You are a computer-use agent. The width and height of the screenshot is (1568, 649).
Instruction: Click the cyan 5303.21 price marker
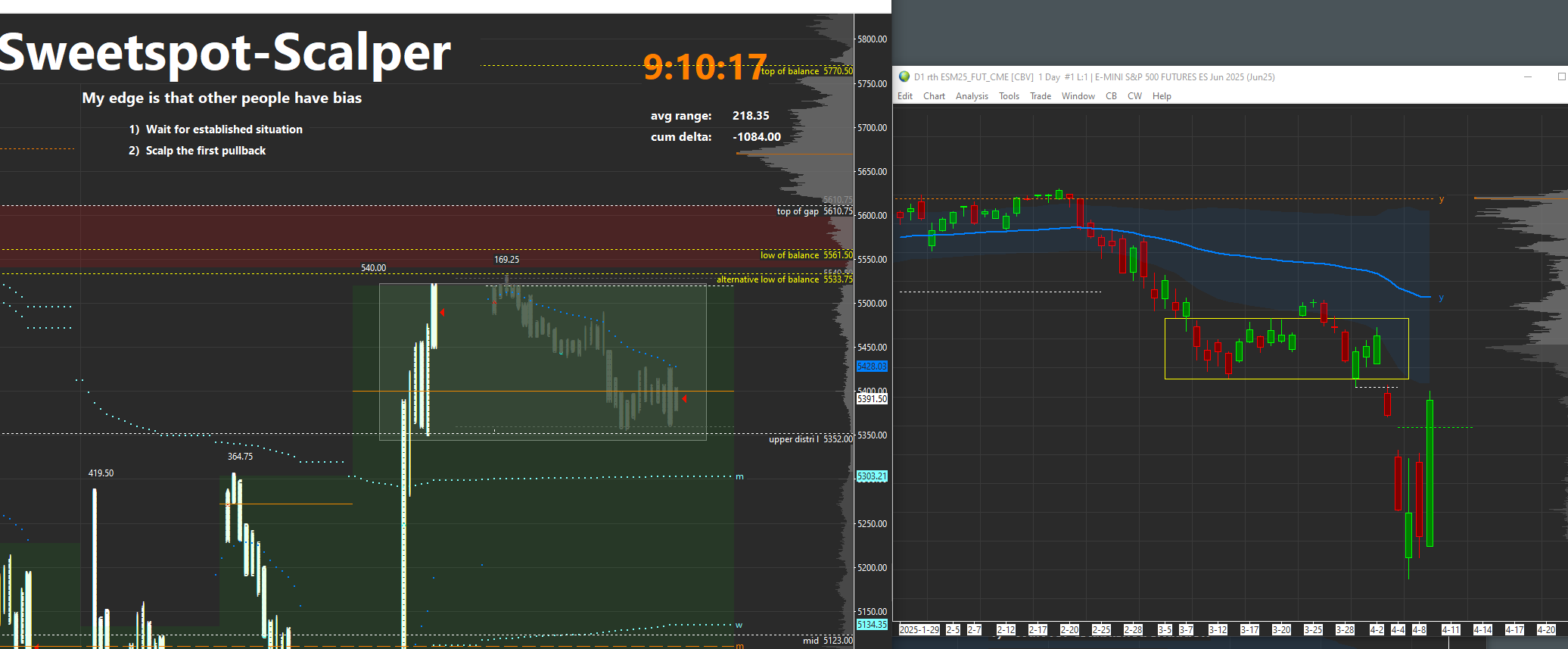coord(872,476)
